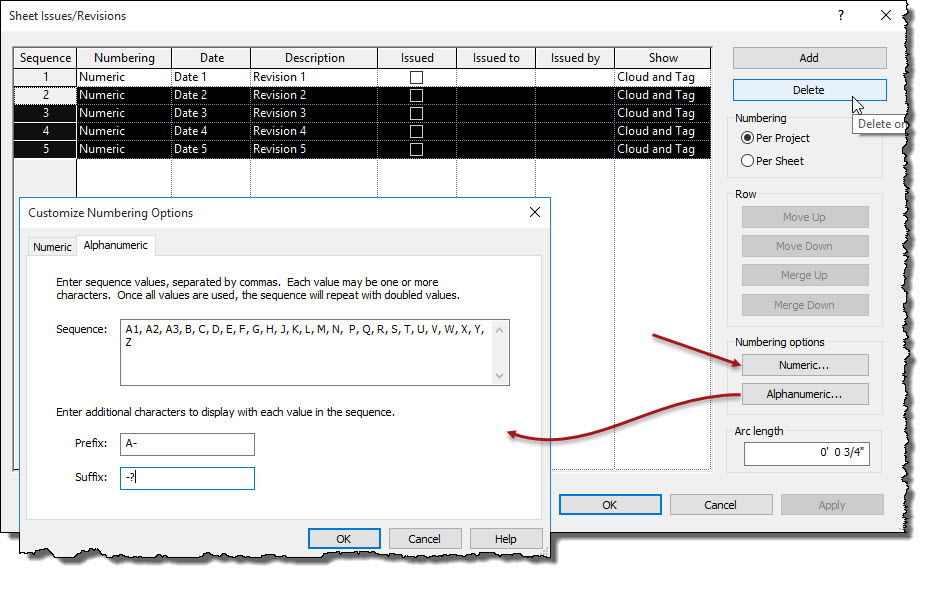Delete the selected revision rows

807,90
